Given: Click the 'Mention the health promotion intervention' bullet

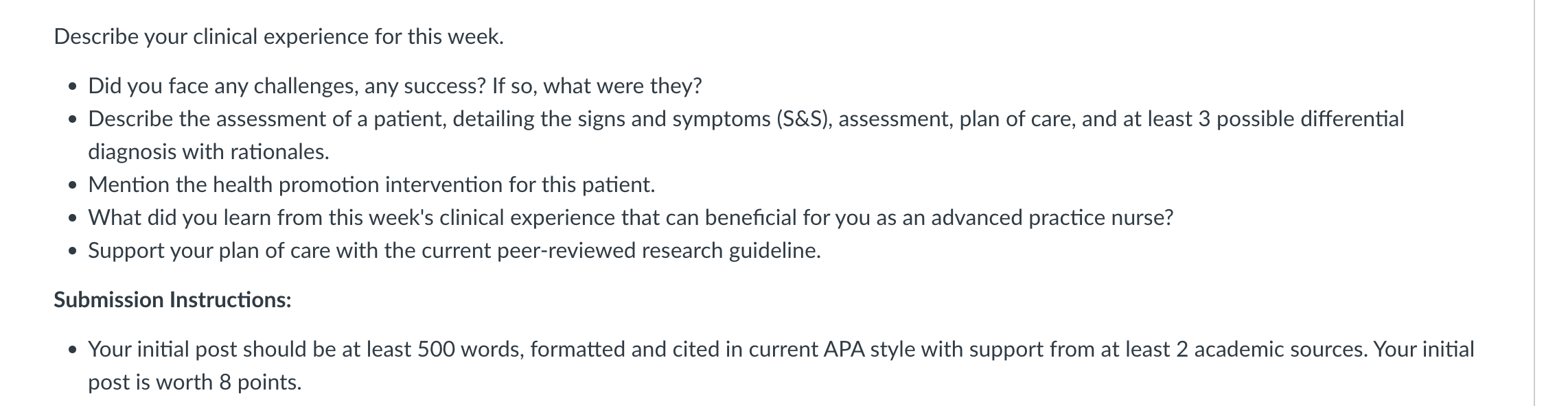Looking at the screenshot, I should coord(371,184).
